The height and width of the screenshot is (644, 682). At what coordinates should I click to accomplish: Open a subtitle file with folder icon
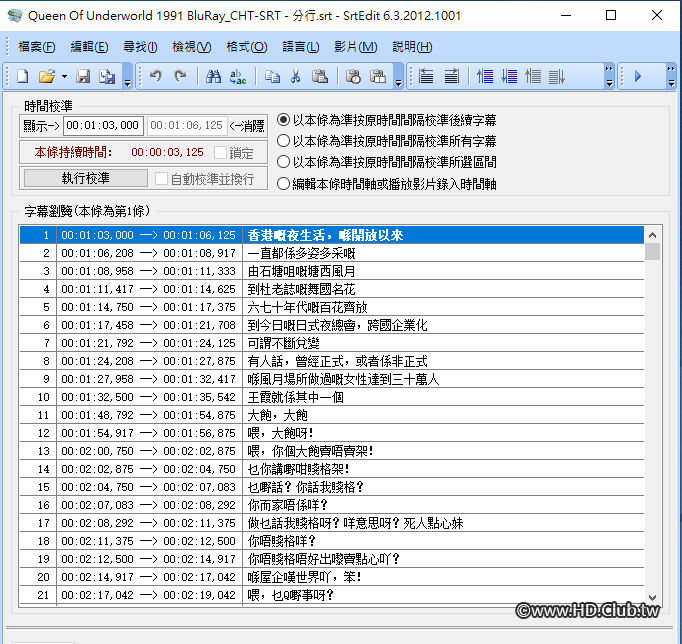coord(47,77)
